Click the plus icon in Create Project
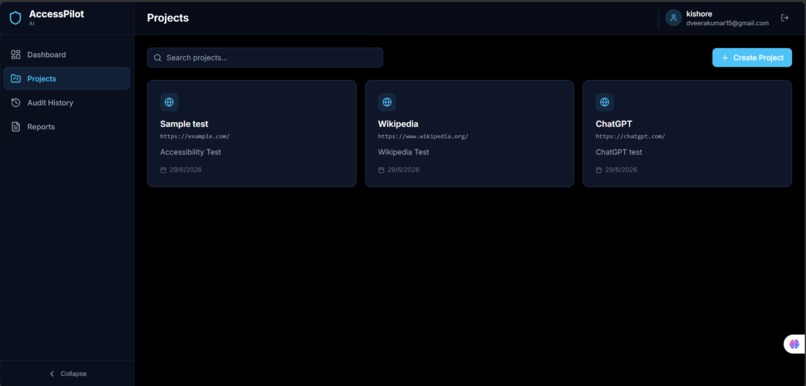 (x=725, y=58)
